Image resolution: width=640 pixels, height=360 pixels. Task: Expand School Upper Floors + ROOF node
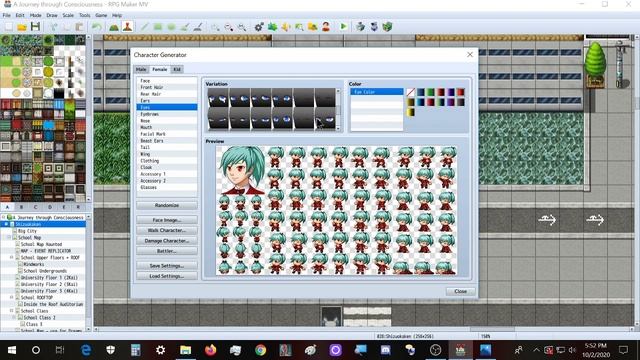click(12, 258)
